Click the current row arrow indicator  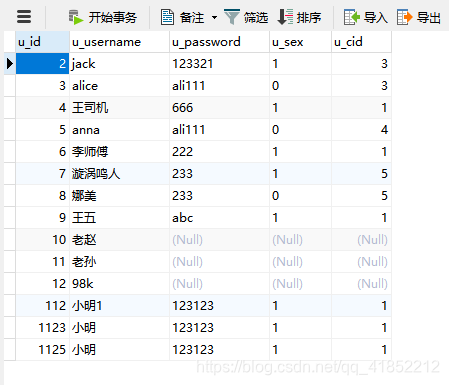pos(10,63)
